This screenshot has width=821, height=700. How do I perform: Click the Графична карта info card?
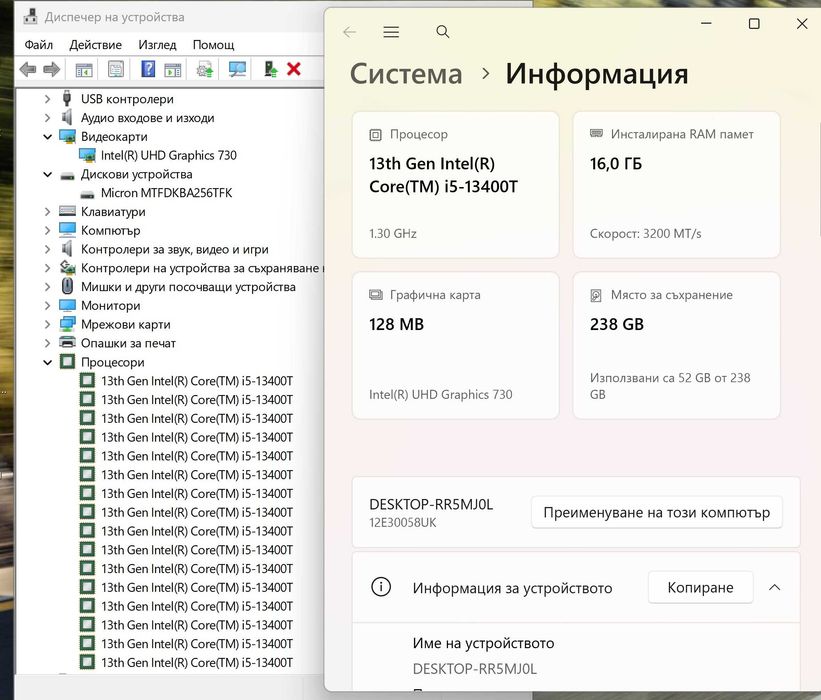[x=456, y=345]
